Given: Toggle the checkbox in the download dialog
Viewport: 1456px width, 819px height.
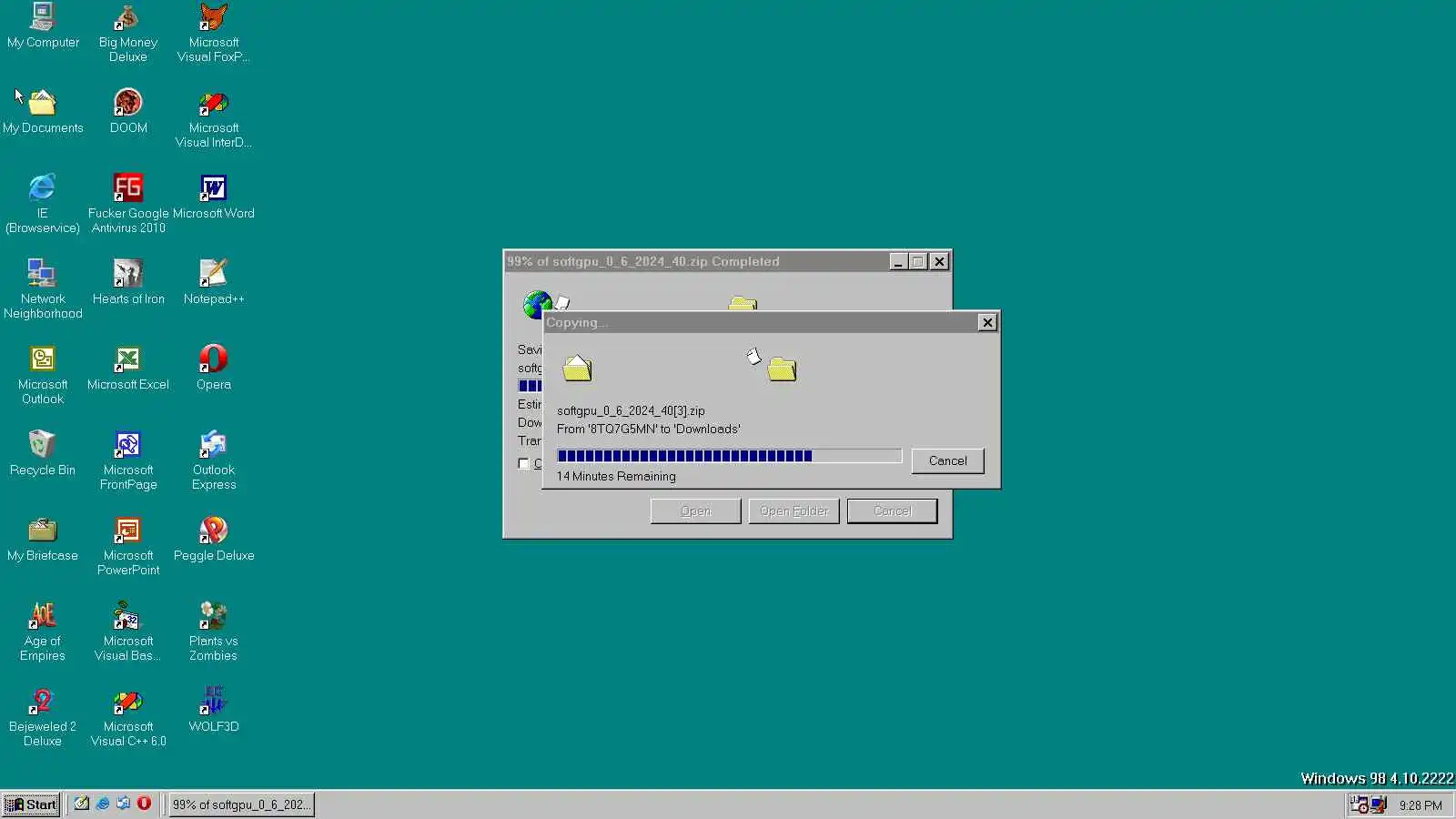Looking at the screenshot, I should pos(524,463).
